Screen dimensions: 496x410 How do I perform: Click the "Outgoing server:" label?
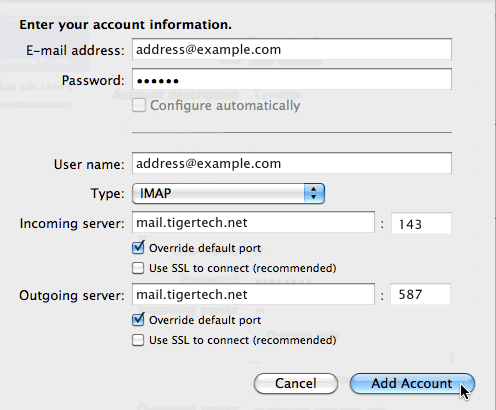tap(72, 295)
